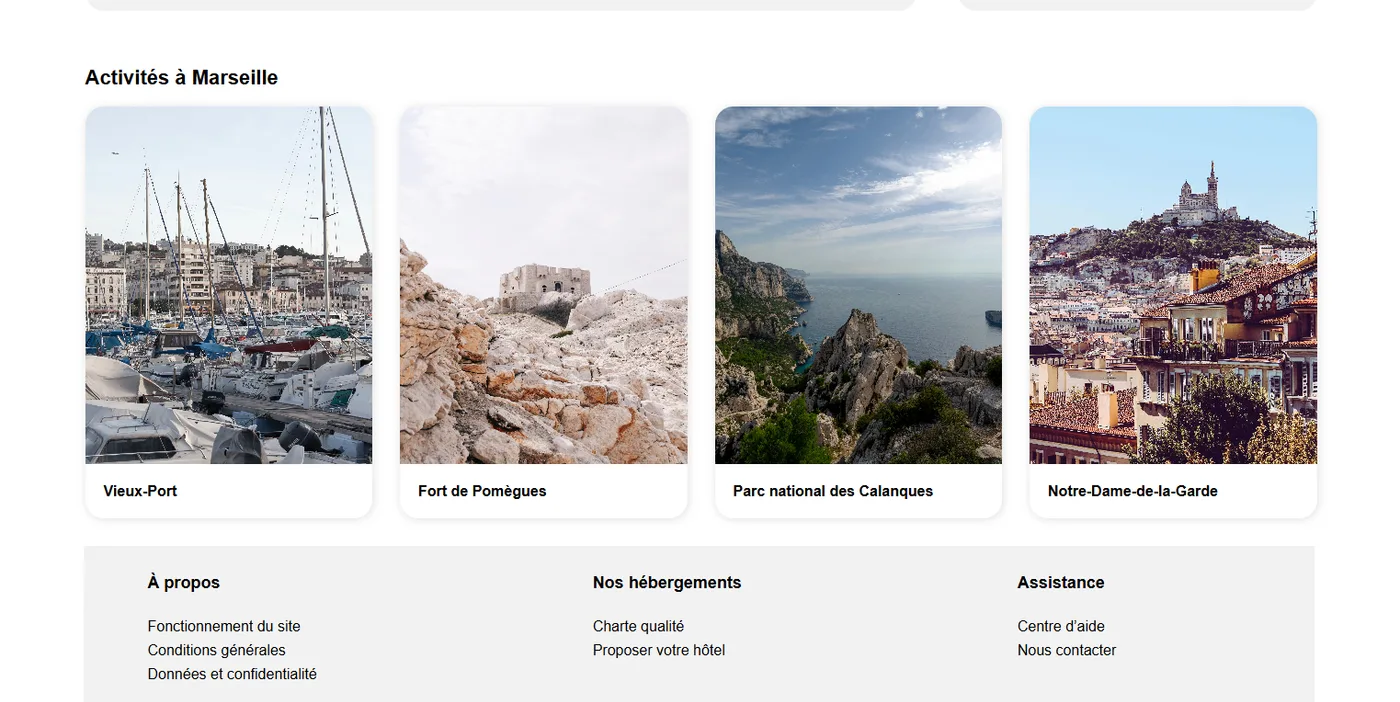Open the Notre-Dame-de-la-Garde photo

tap(1173, 285)
